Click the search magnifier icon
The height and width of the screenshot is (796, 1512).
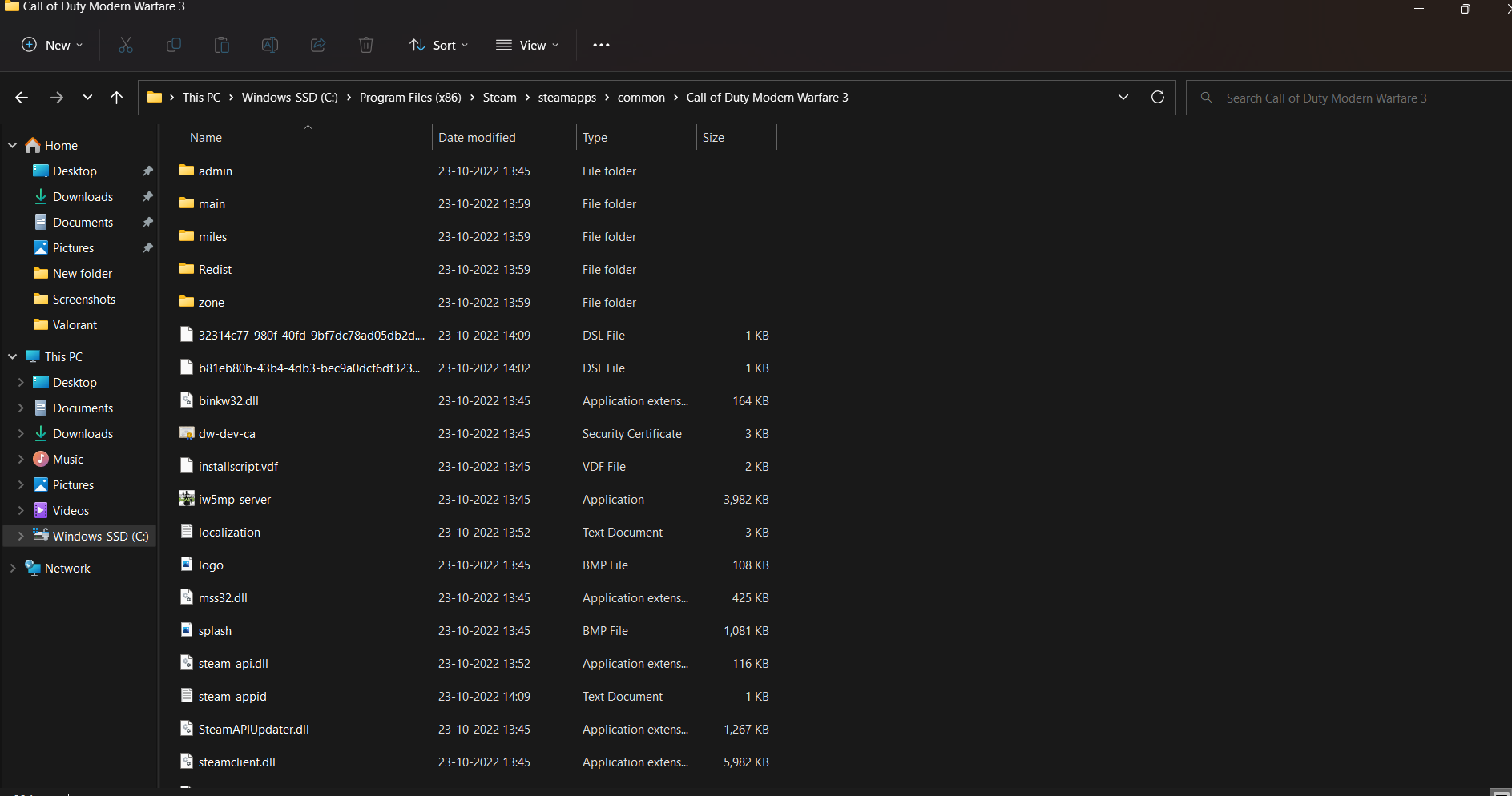(1206, 98)
